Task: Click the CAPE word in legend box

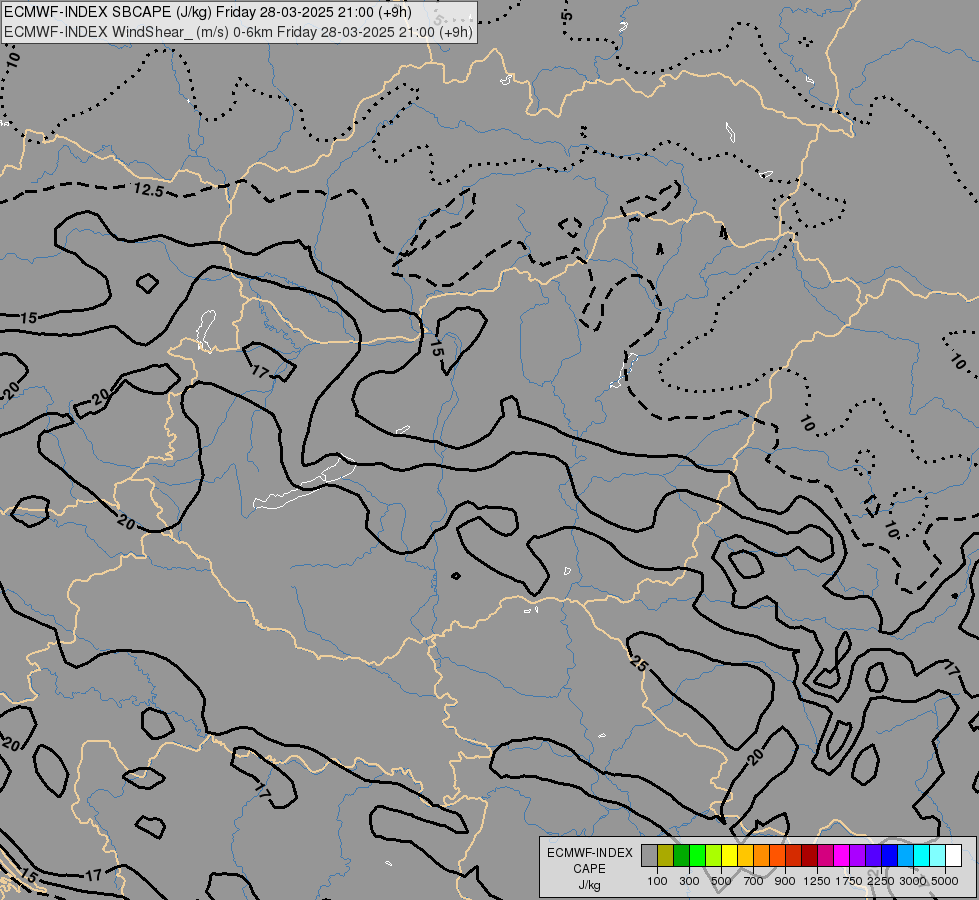Action: tap(589, 869)
